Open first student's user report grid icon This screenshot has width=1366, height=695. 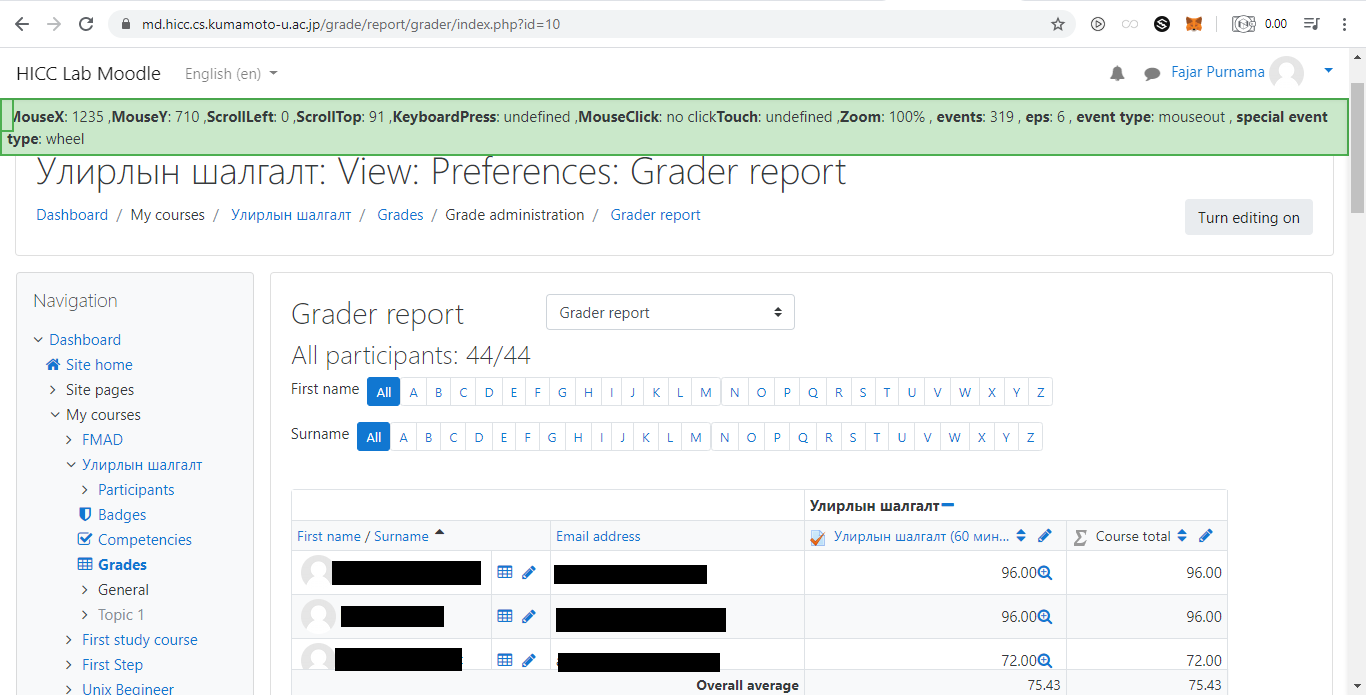(x=505, y=572)
